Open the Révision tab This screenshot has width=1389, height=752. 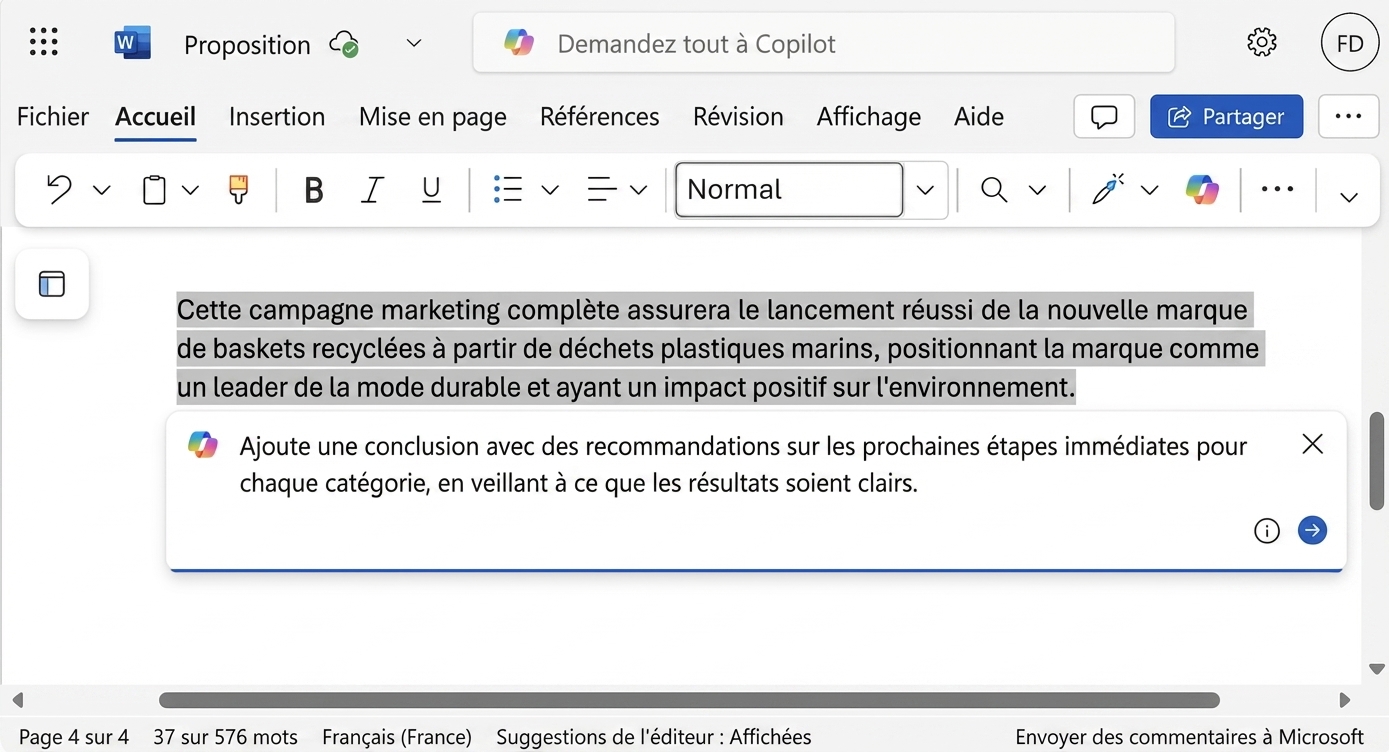point(738,117)
